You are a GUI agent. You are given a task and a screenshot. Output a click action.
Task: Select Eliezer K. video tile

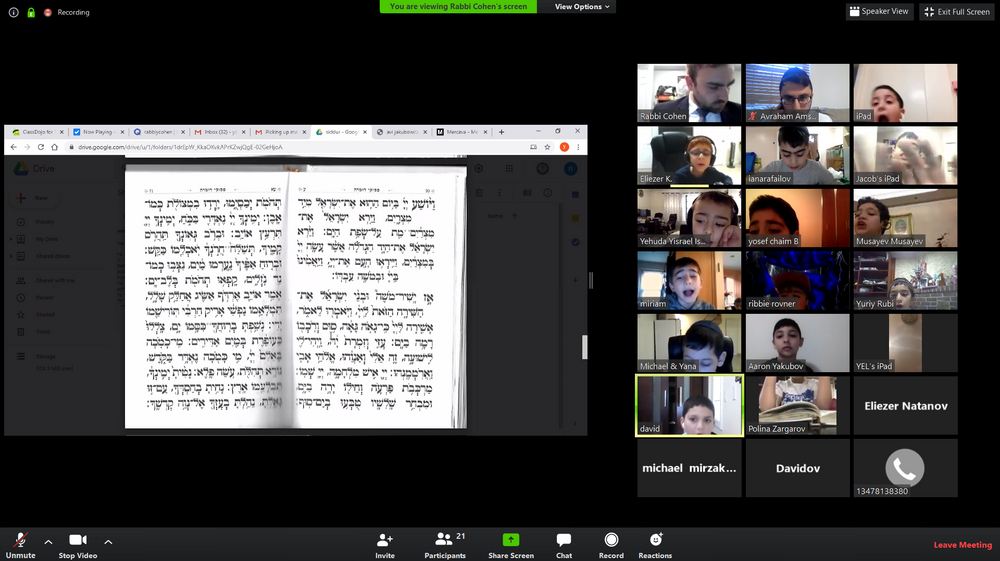689,156
